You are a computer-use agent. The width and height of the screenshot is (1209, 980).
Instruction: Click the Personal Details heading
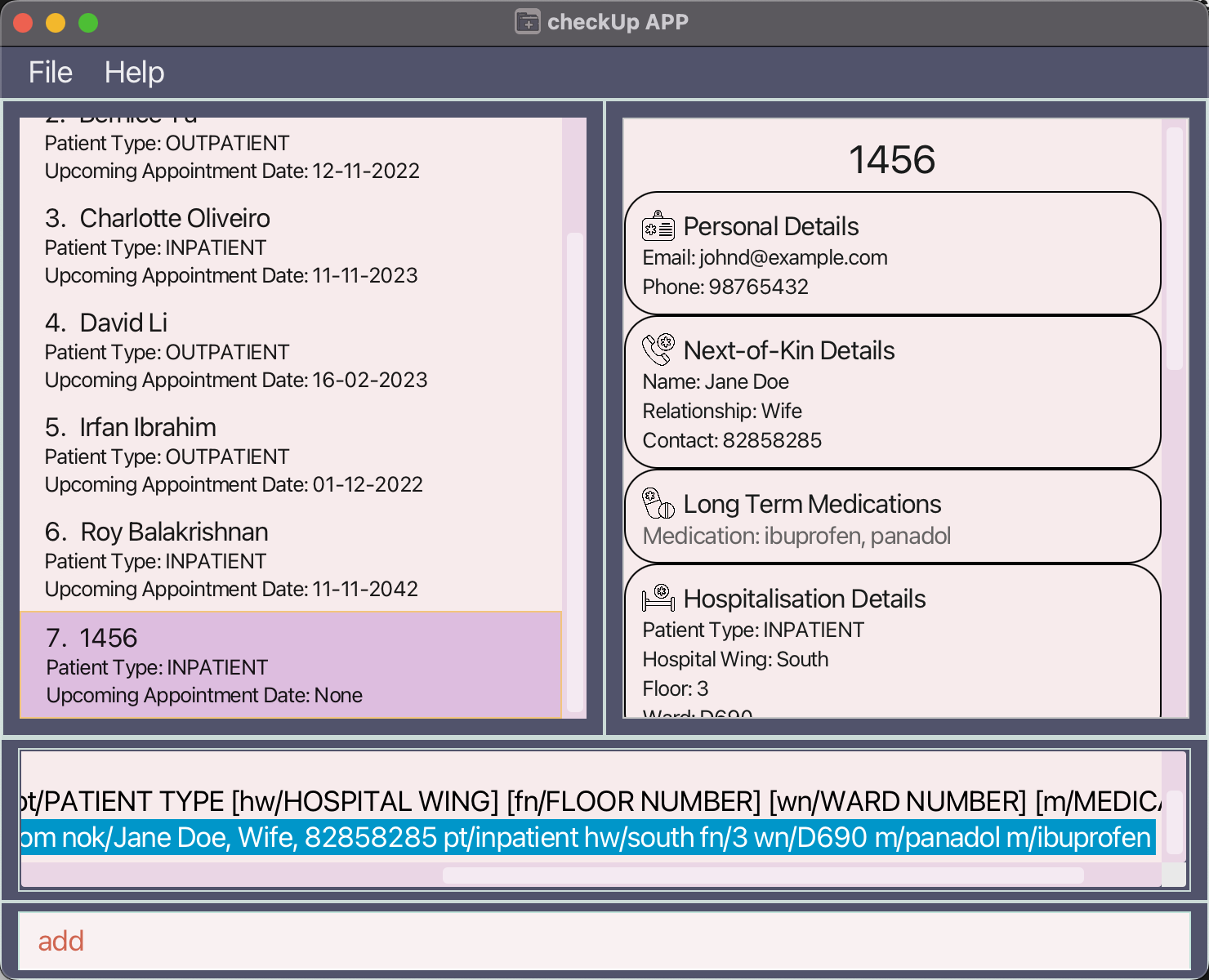(771, 226)
